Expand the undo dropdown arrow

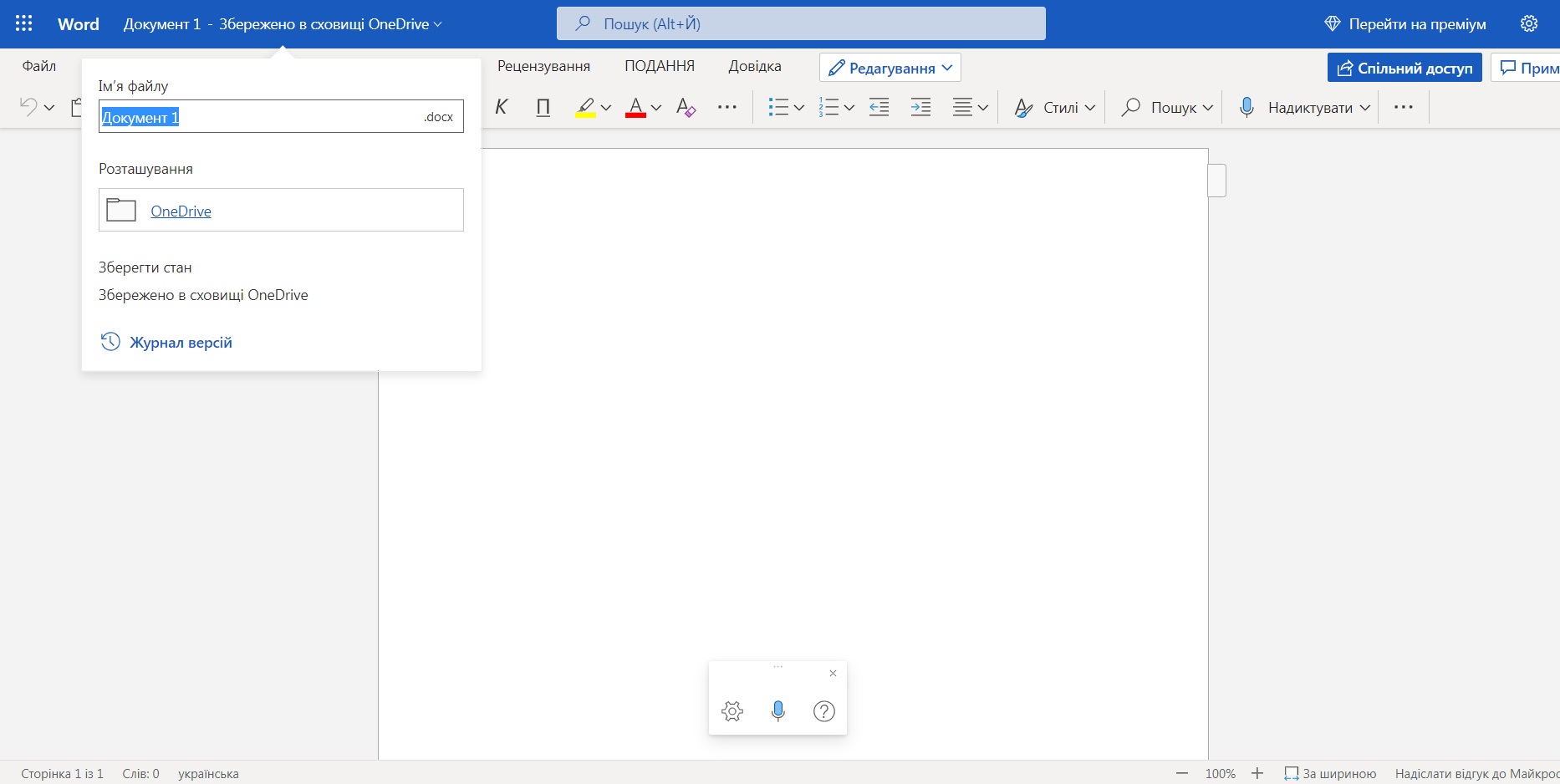click(x=49, y=108)
